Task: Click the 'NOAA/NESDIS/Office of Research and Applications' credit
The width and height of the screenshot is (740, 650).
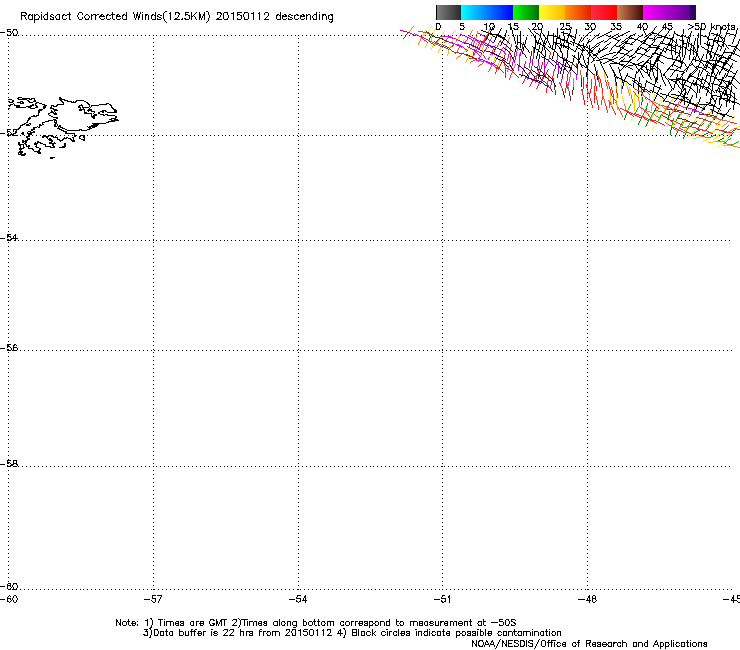Action: pyautogui.click(x=589, y=644)
